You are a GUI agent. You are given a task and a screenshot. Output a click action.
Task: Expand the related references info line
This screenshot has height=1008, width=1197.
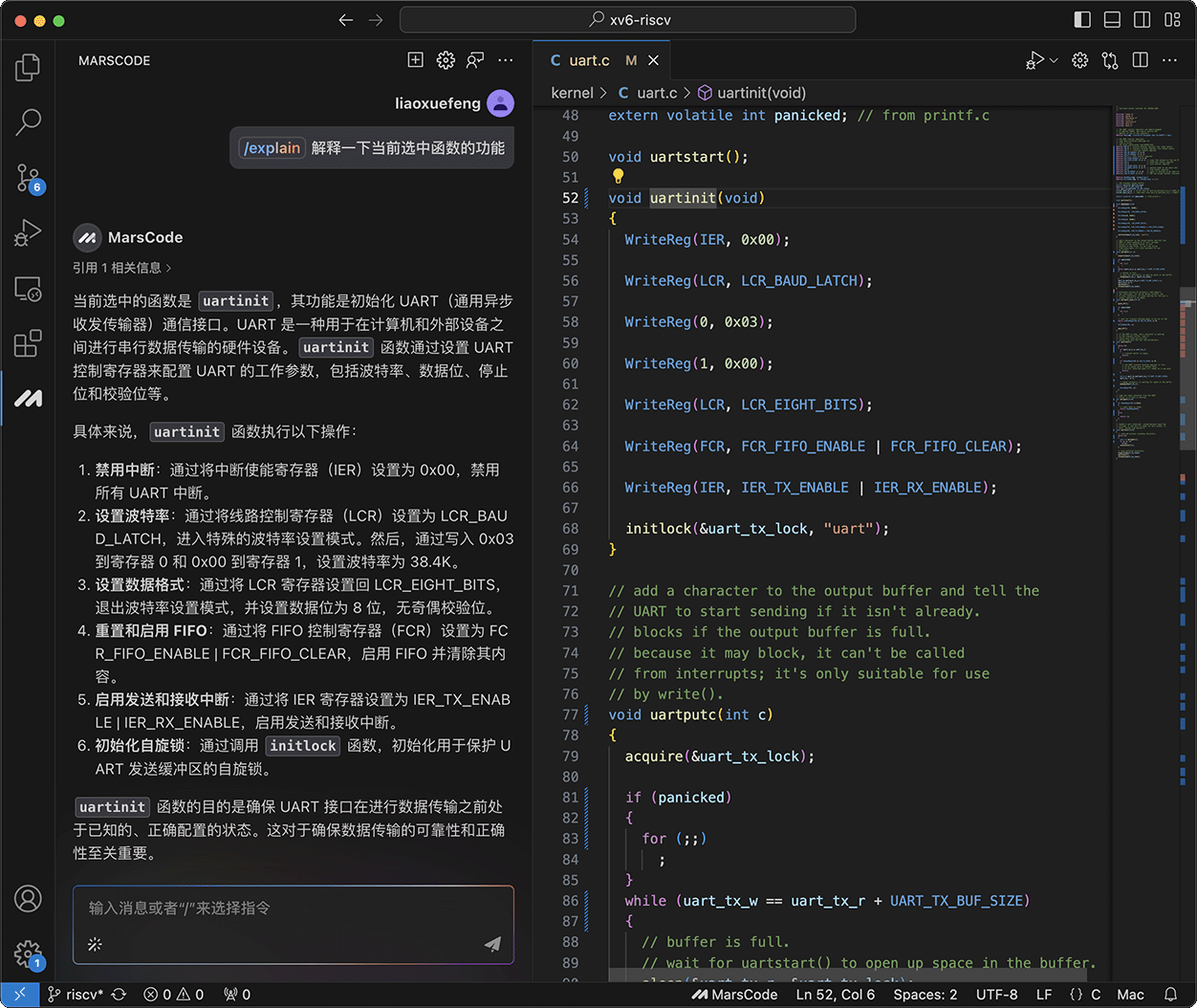(122, 268)
